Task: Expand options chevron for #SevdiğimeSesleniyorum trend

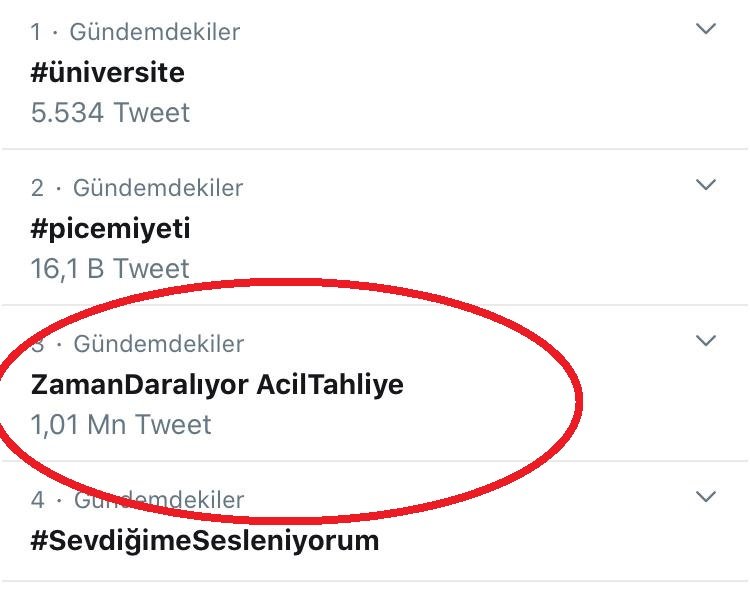Action: pos(706,496)
